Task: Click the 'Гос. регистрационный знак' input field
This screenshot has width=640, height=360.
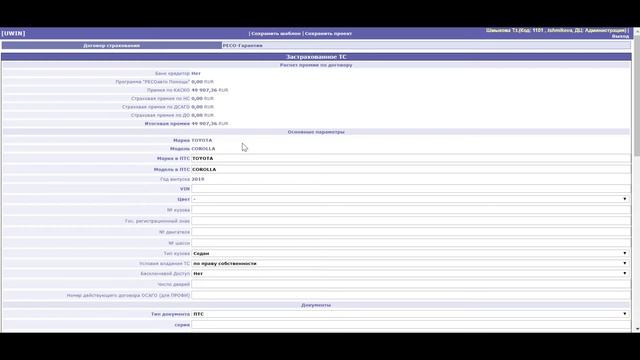Action: click(411, 221)
